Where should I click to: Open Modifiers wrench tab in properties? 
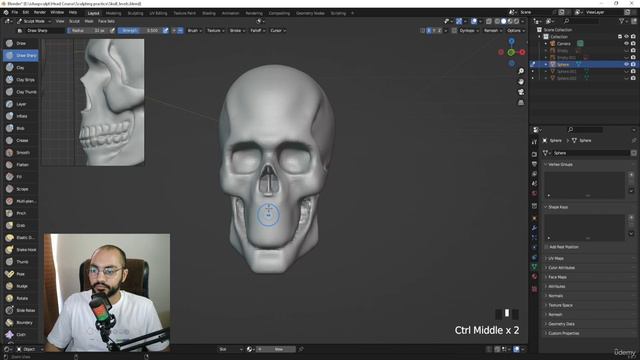[534, 227]
